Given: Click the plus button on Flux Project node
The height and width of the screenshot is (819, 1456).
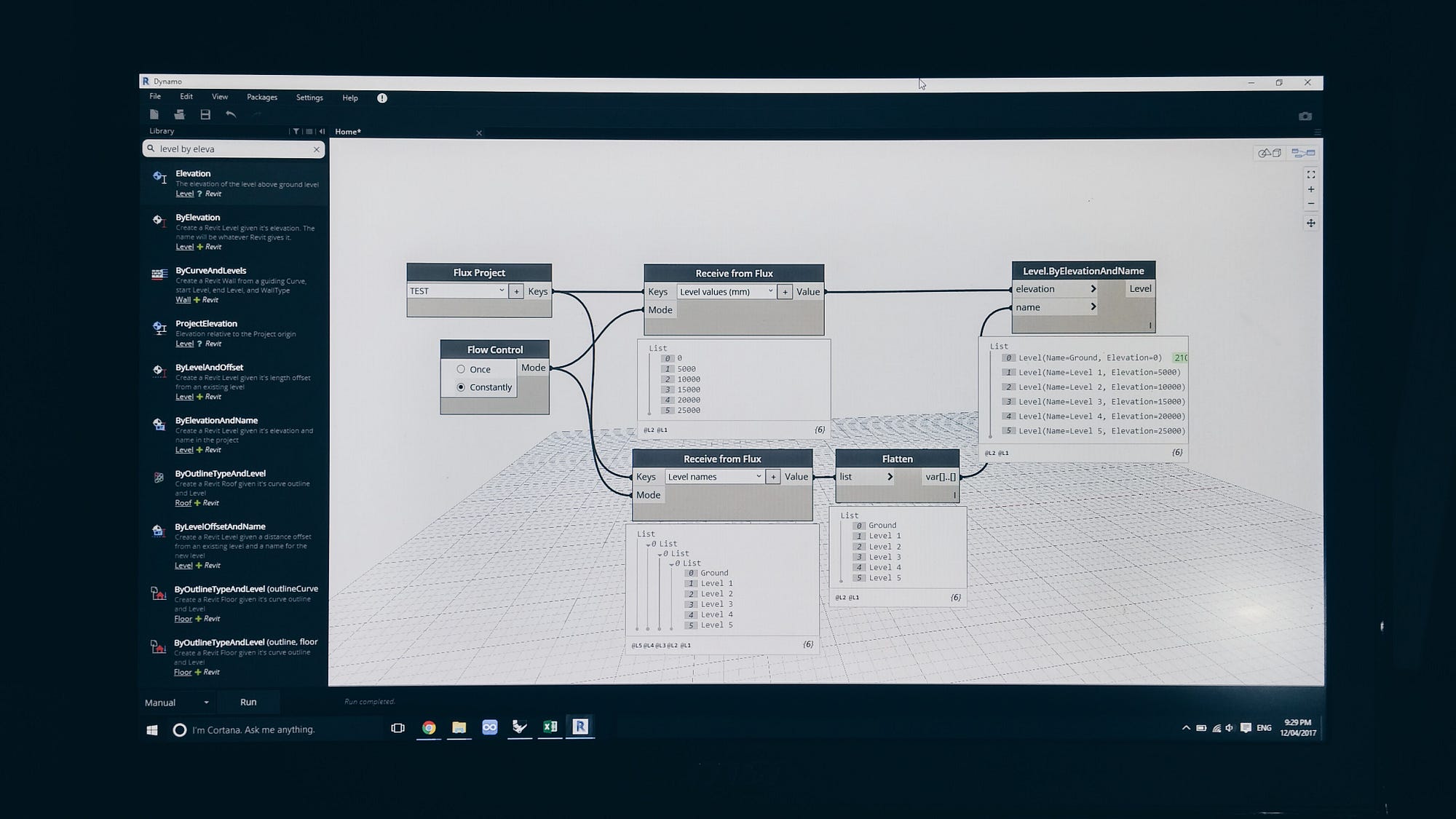Looking at the screenshot, I should (x=516, y=291).
